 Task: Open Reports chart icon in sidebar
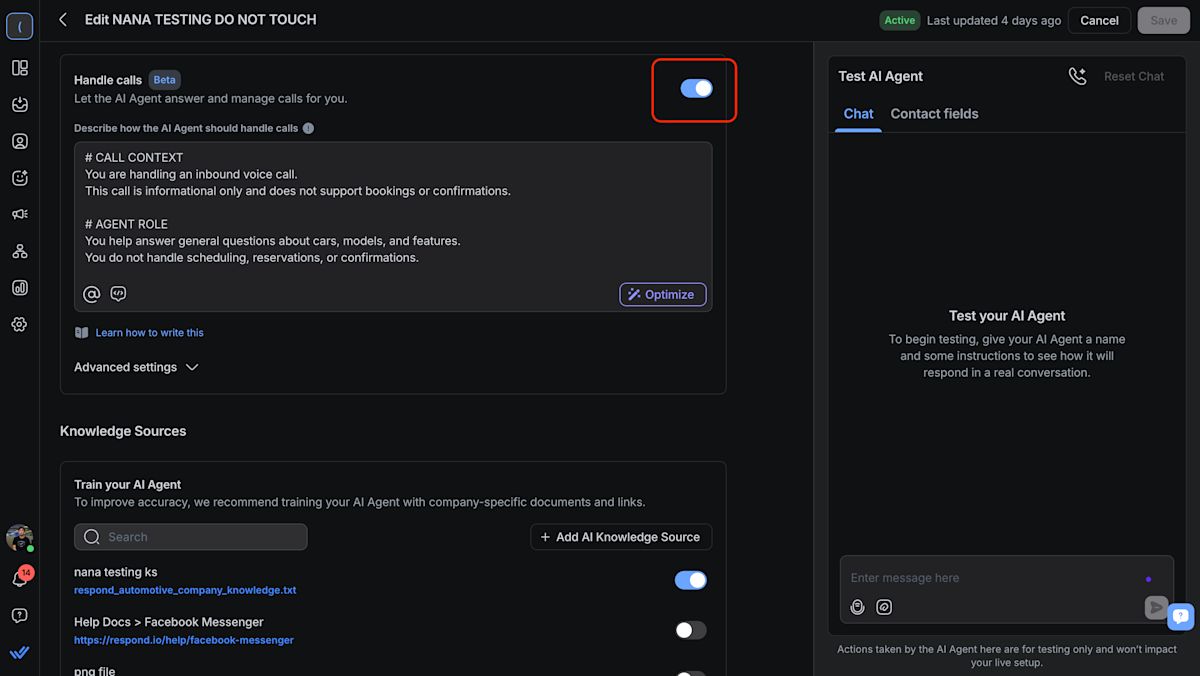[x=19, y=288]
